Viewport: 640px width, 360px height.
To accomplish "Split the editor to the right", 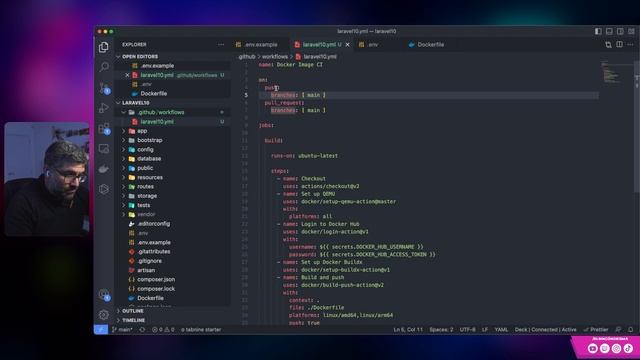I will click(x=620, y=44).
